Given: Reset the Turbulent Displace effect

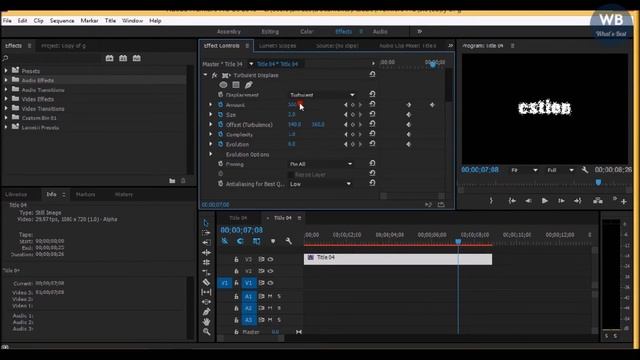Looking at the screenshot, I should (x=372, y=74).
